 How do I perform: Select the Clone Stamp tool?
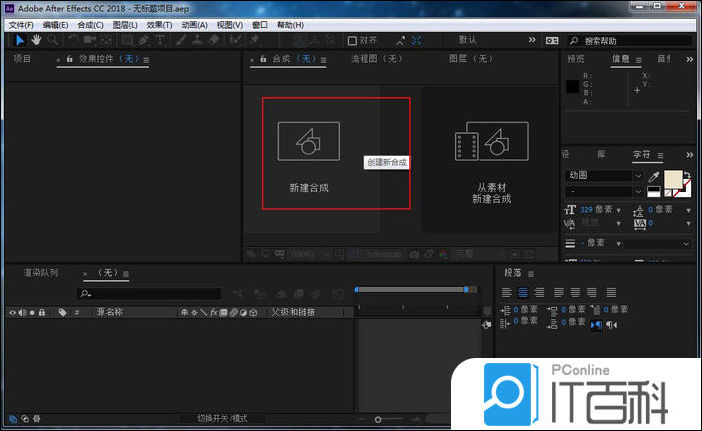[197, 40]
